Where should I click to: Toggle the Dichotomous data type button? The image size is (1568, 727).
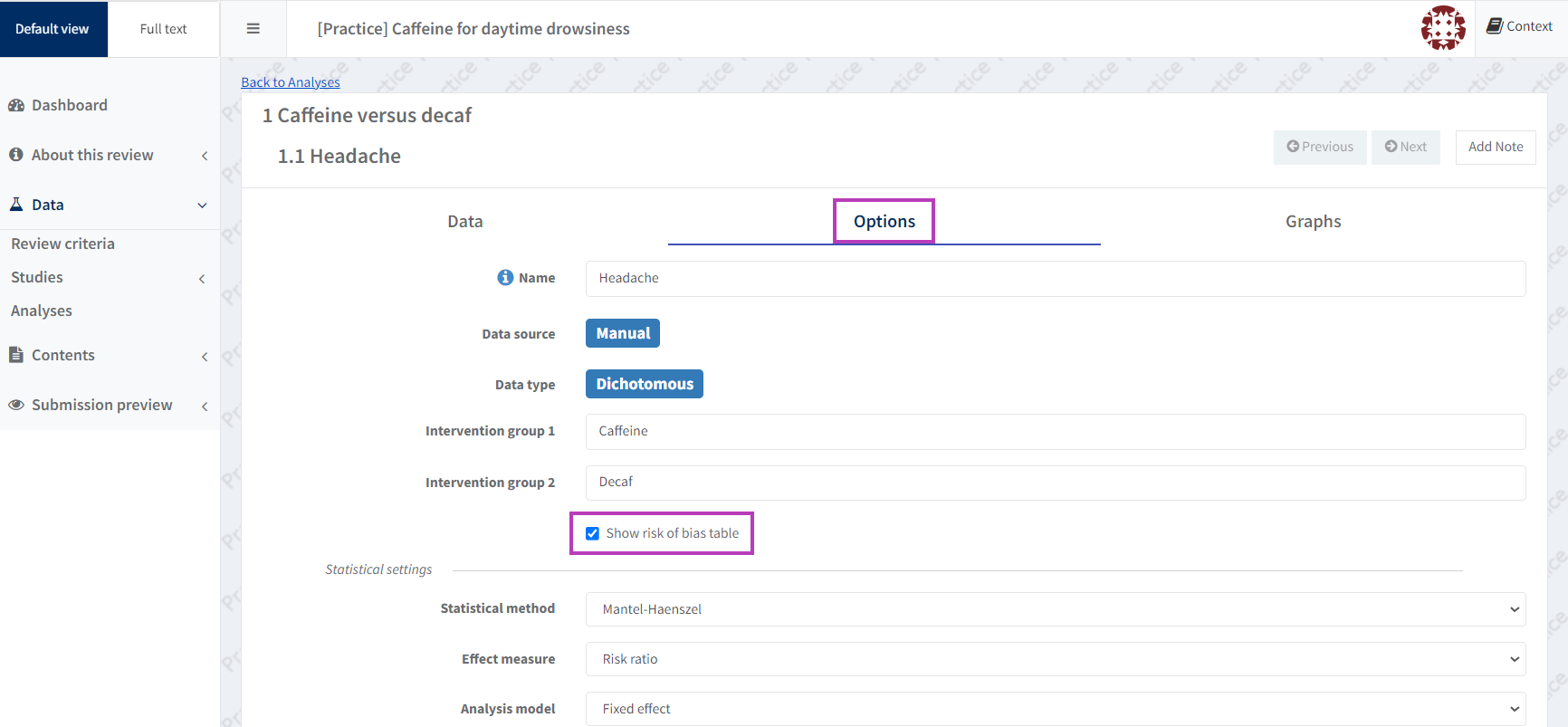pos(645,384)
